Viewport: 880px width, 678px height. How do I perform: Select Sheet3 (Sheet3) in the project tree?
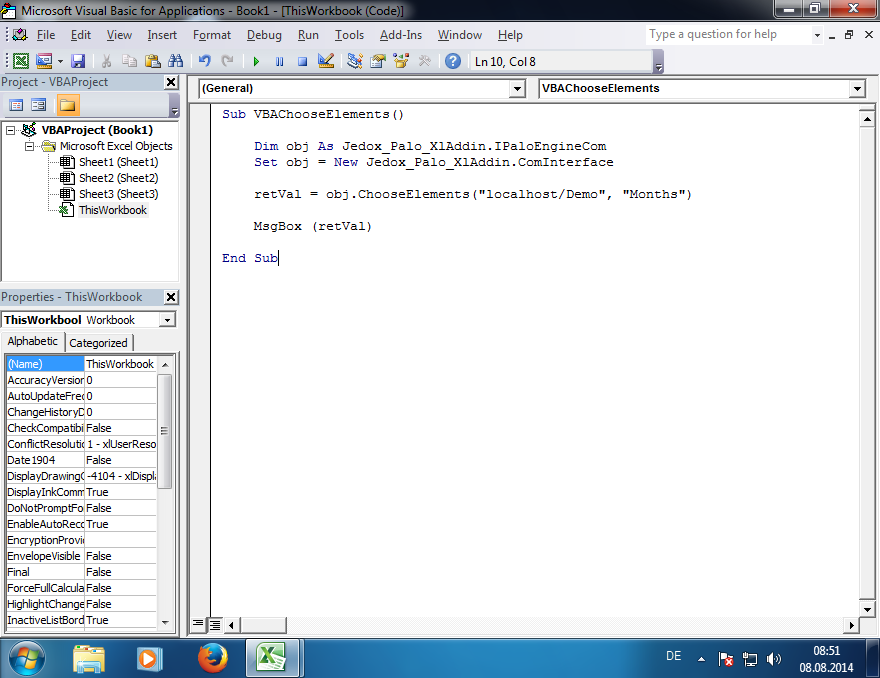click(x=118, y=194)
